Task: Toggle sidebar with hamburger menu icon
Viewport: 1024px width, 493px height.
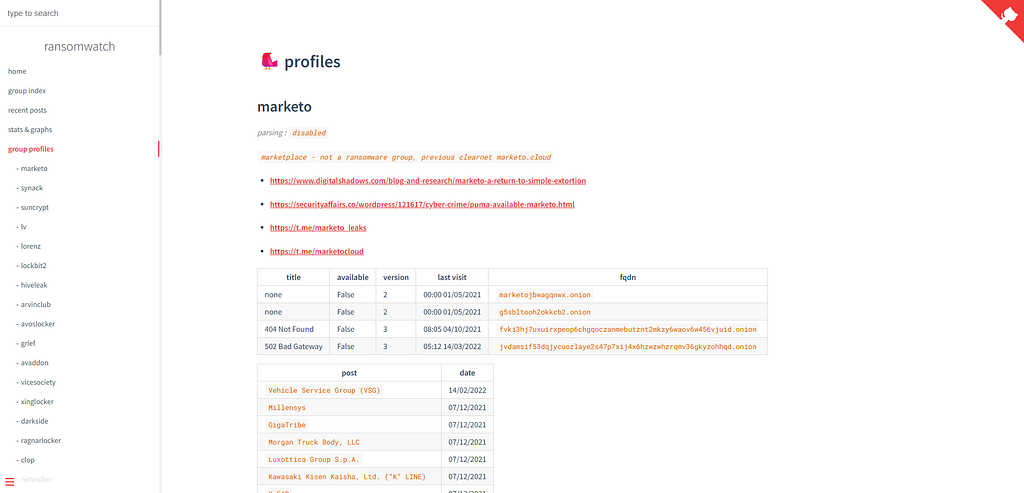Action: [10, 481]
